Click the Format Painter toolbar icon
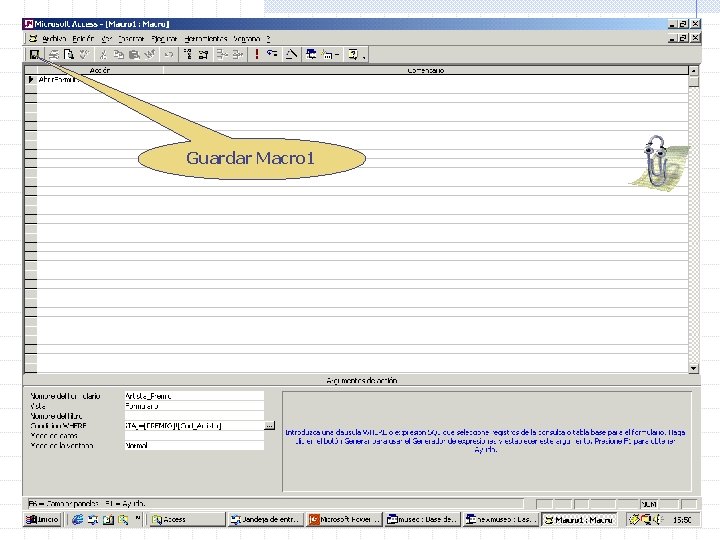This screenshot has width=720, height=540. click(150, 55)
